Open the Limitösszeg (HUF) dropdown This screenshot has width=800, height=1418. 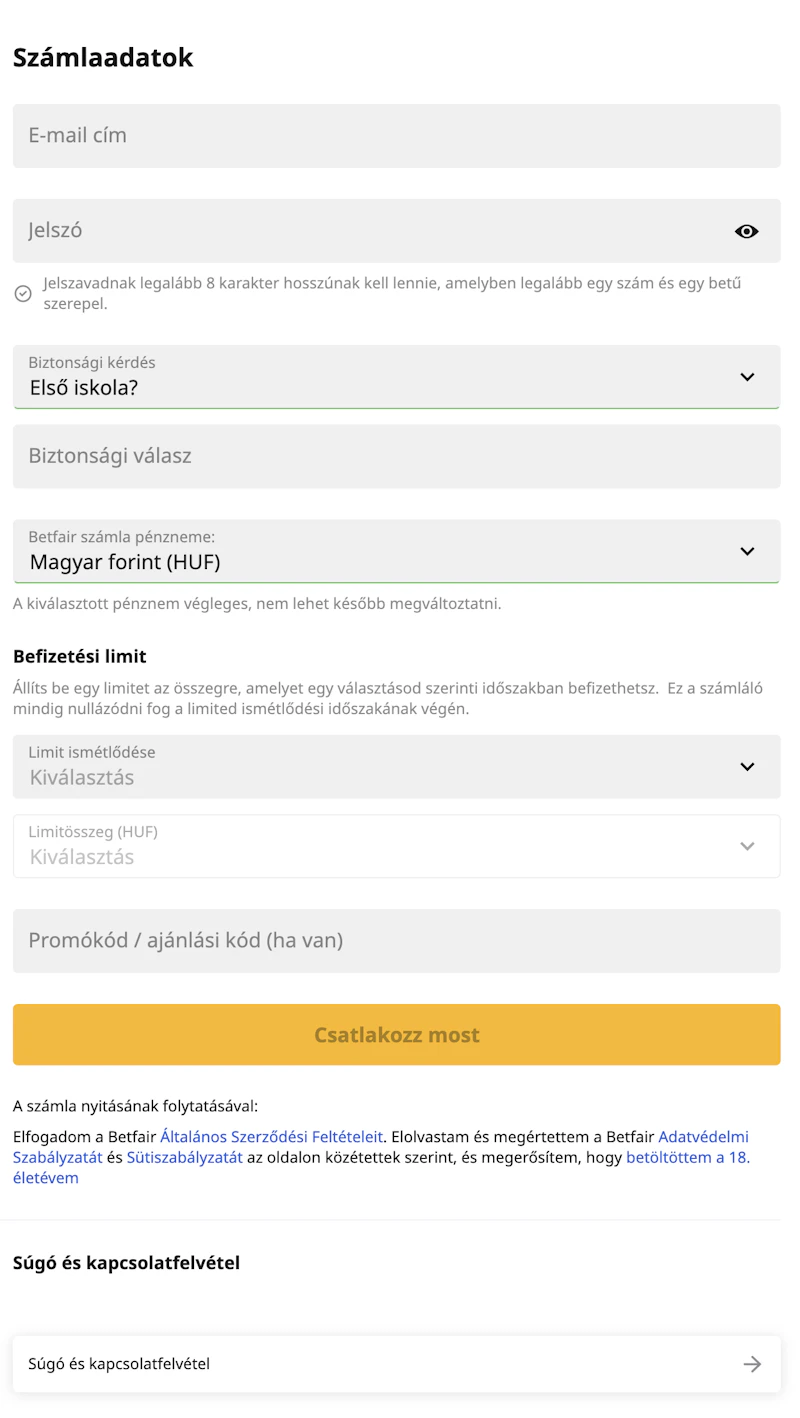[746, 846]
